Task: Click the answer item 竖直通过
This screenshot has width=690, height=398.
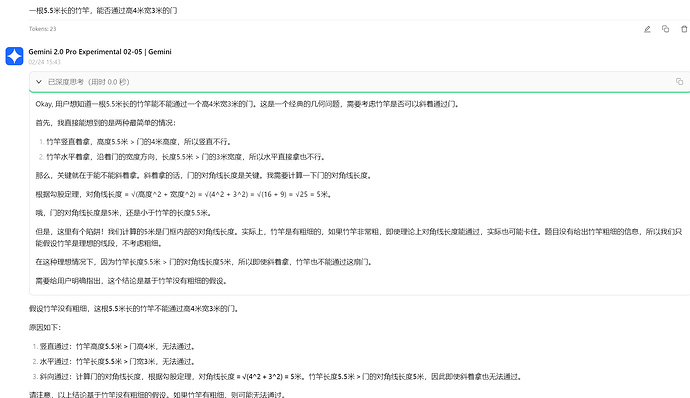Action: pyautogui.click(x=117, y=346)
